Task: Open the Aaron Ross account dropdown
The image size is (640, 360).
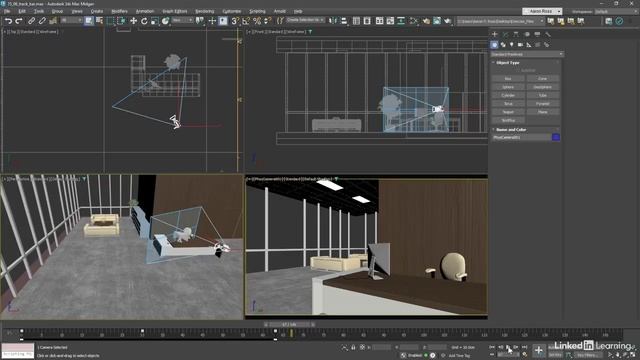Action: 542,11
